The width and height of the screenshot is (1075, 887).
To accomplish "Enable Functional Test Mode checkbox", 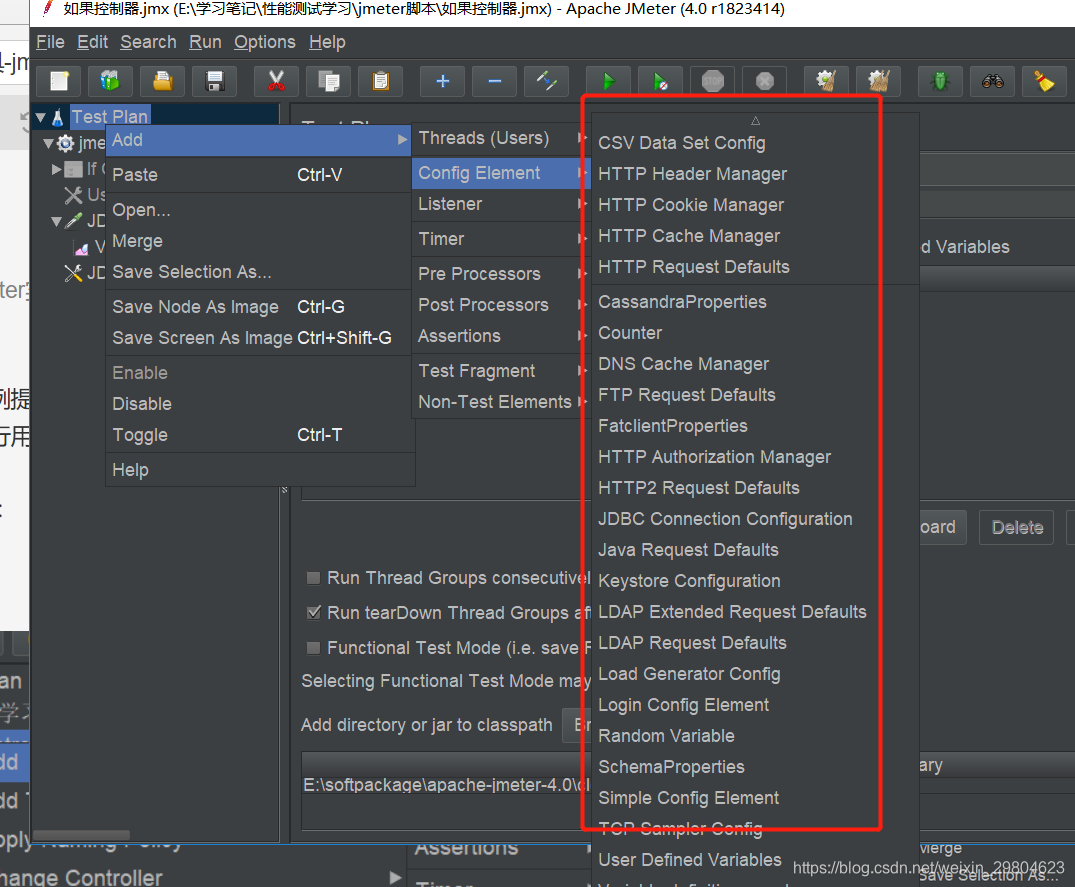I will click(x=313, y=648).
